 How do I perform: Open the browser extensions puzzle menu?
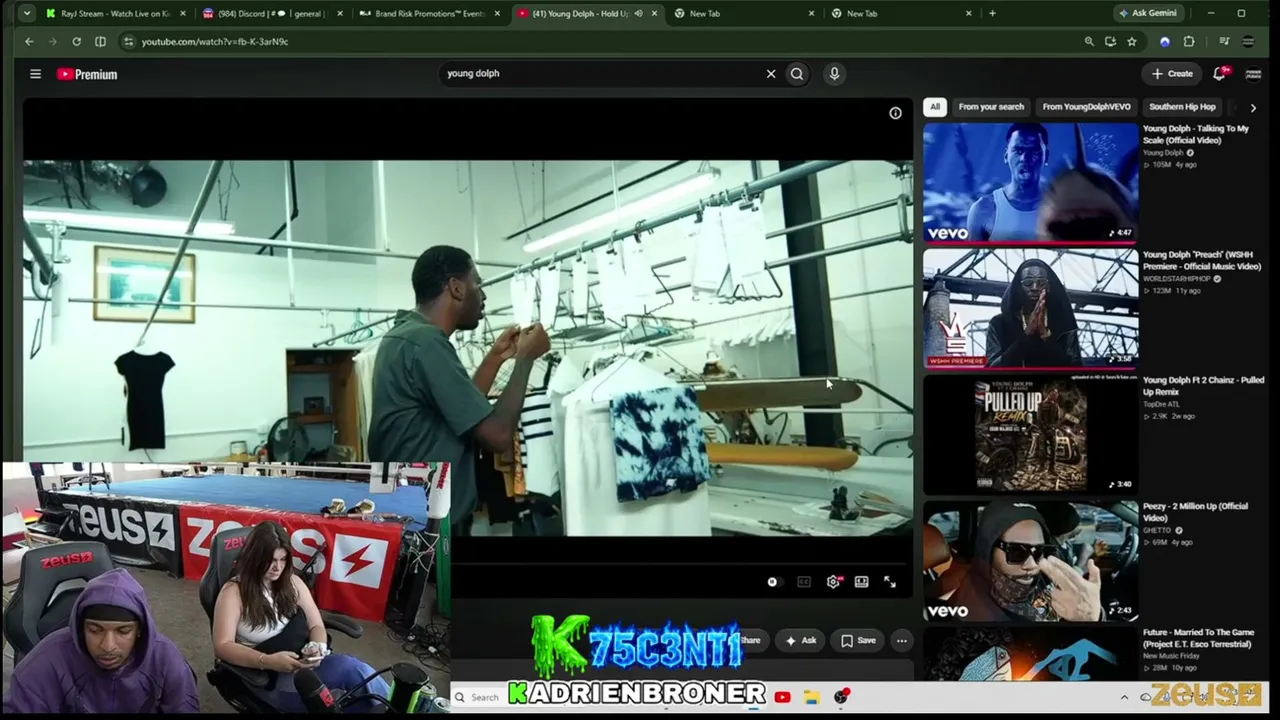(x=1189, y=42)
